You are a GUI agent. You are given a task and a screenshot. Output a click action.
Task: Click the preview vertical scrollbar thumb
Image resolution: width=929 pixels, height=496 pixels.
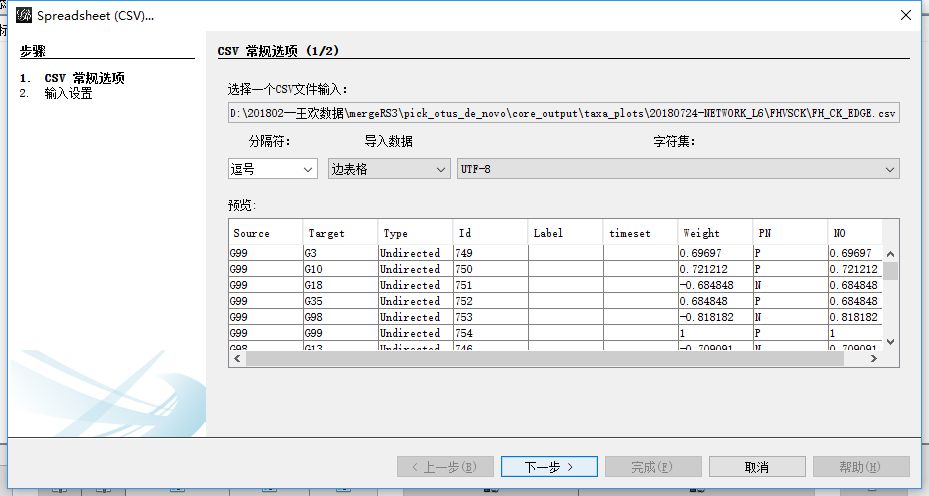[x=890, y=271]
